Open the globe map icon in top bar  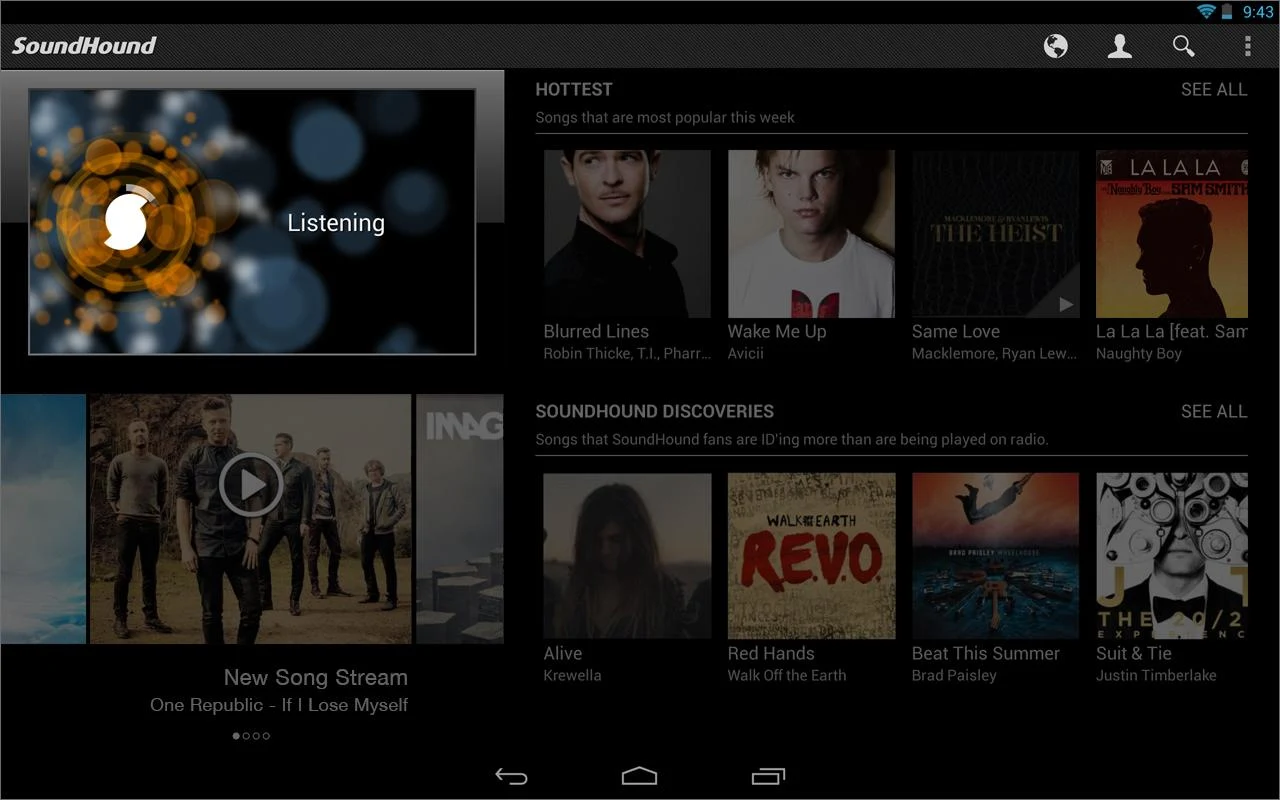click(1055, 46)
